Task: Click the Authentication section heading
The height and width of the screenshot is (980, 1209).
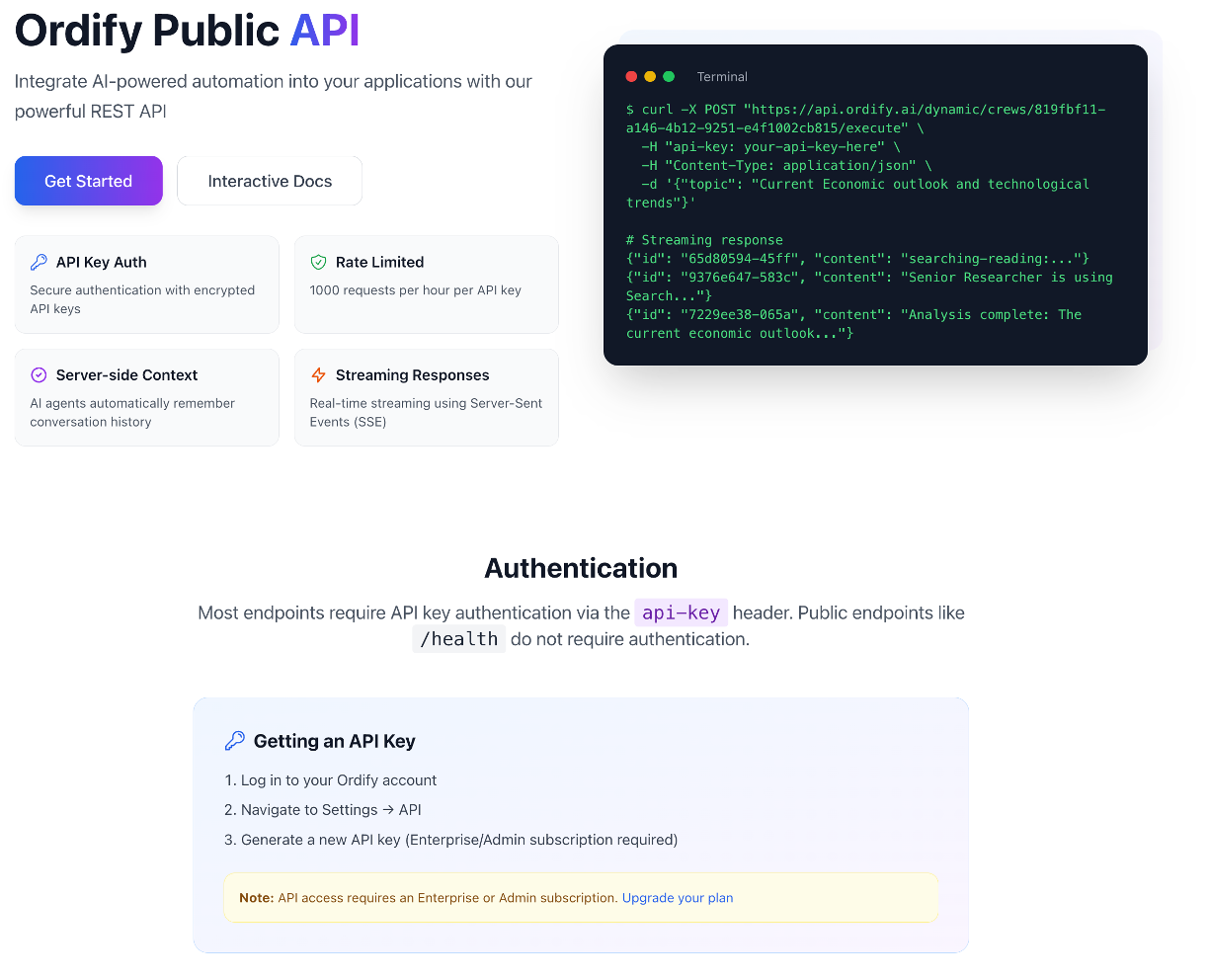Action: coord(580,568)
